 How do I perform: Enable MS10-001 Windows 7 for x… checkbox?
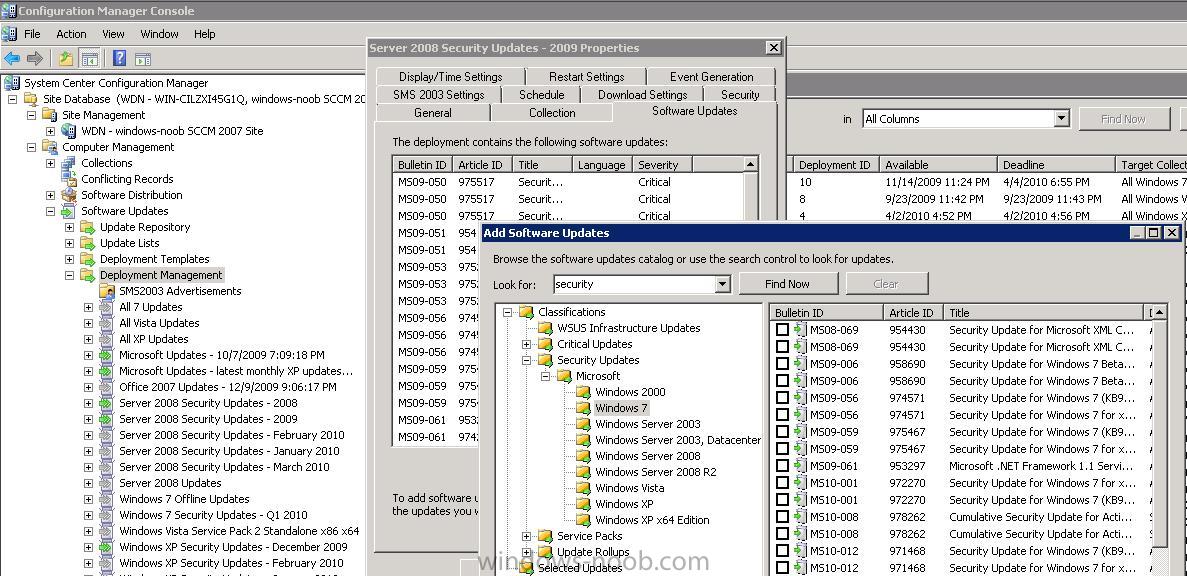[782, 483]
